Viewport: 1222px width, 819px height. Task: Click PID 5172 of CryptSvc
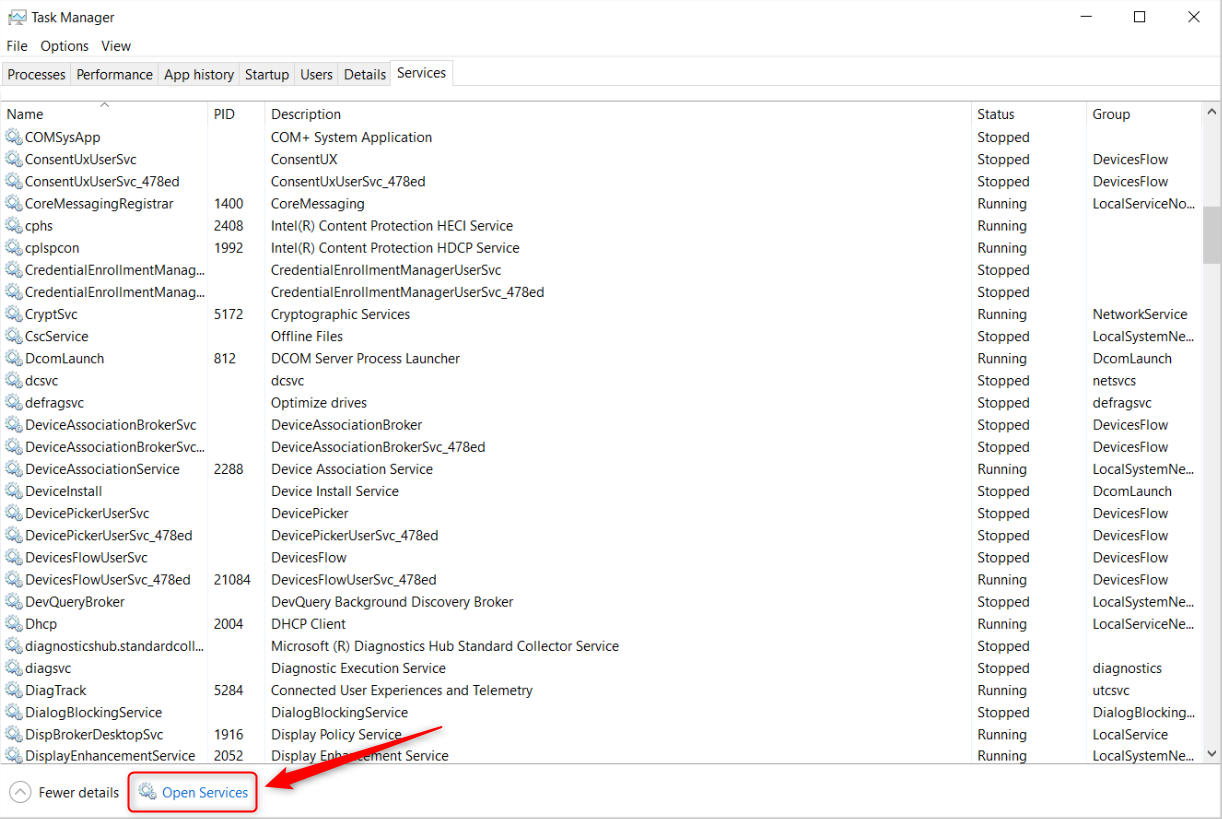point(229,314)
